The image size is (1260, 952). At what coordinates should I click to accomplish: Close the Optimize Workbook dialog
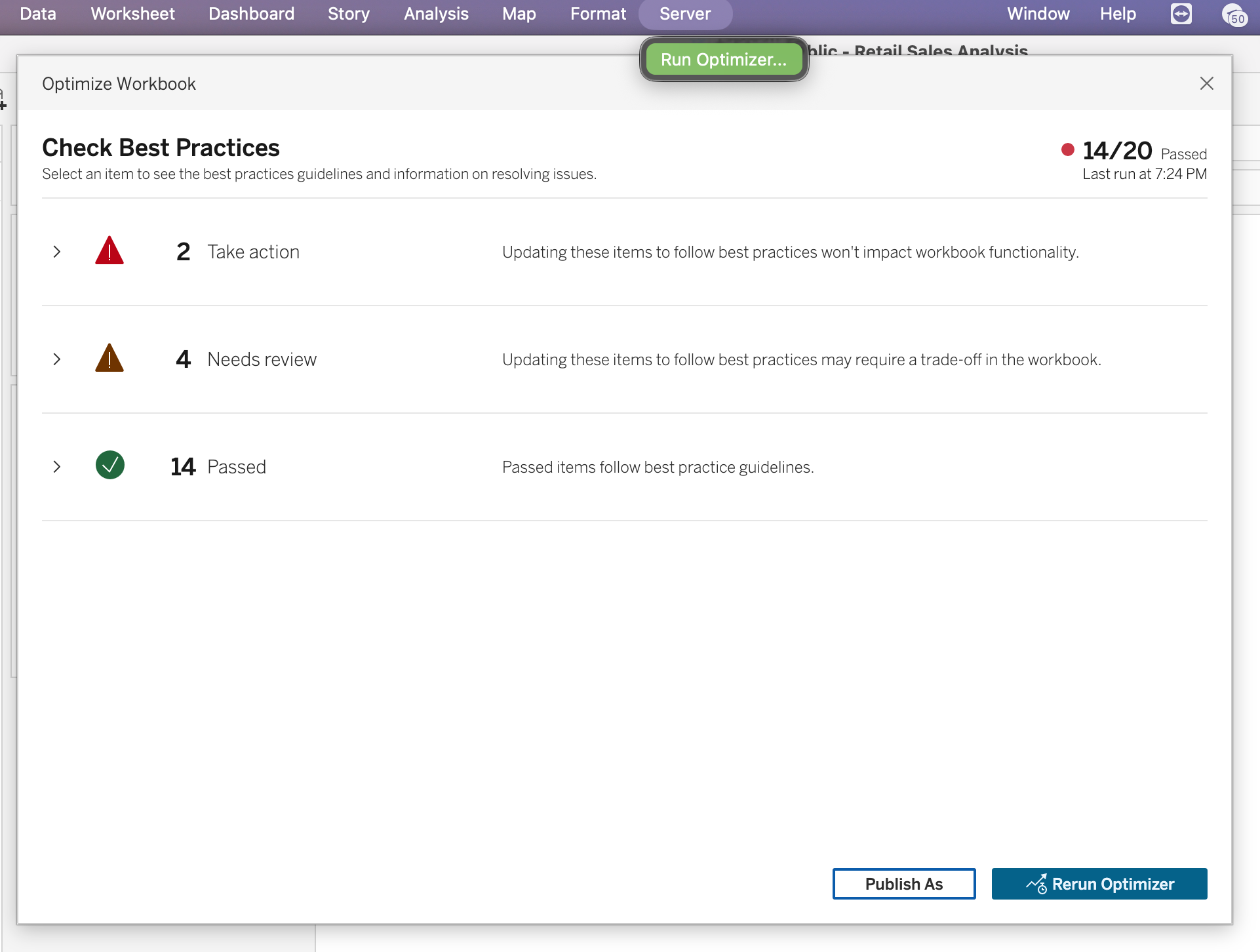click(1206, 84)
